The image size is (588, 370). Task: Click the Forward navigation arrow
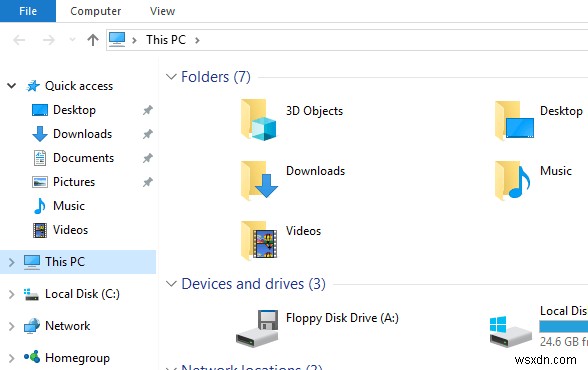[x=49, y=40]
